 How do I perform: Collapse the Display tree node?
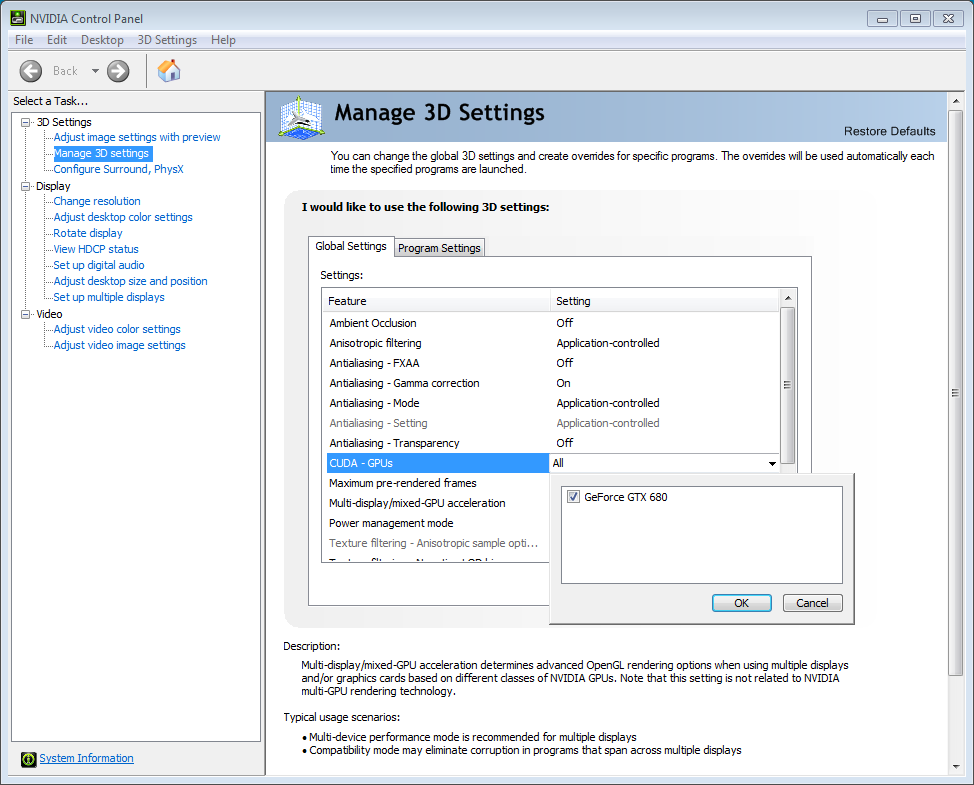tap(26, 186)
